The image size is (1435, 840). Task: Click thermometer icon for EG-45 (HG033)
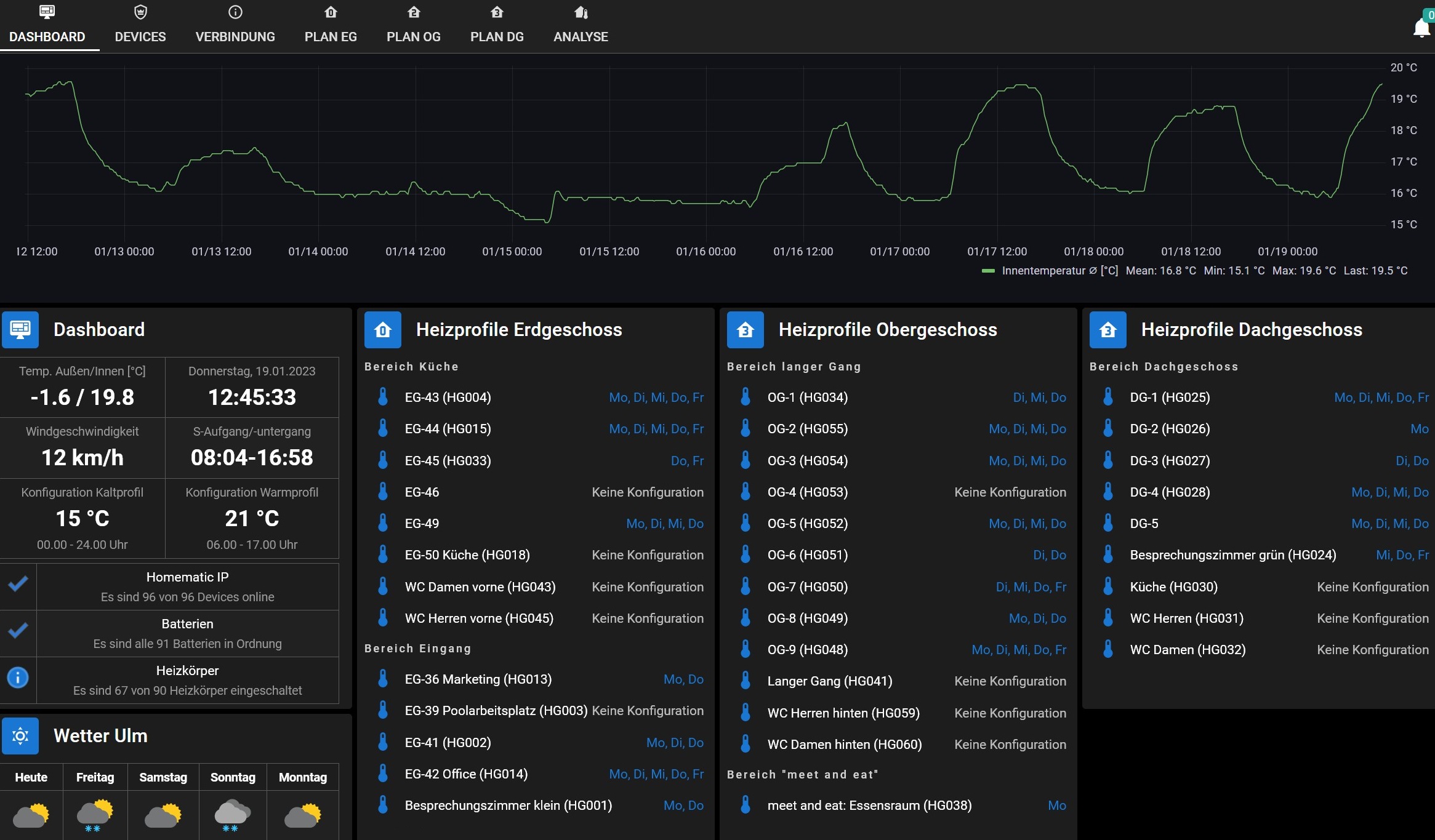coord(383,460)
